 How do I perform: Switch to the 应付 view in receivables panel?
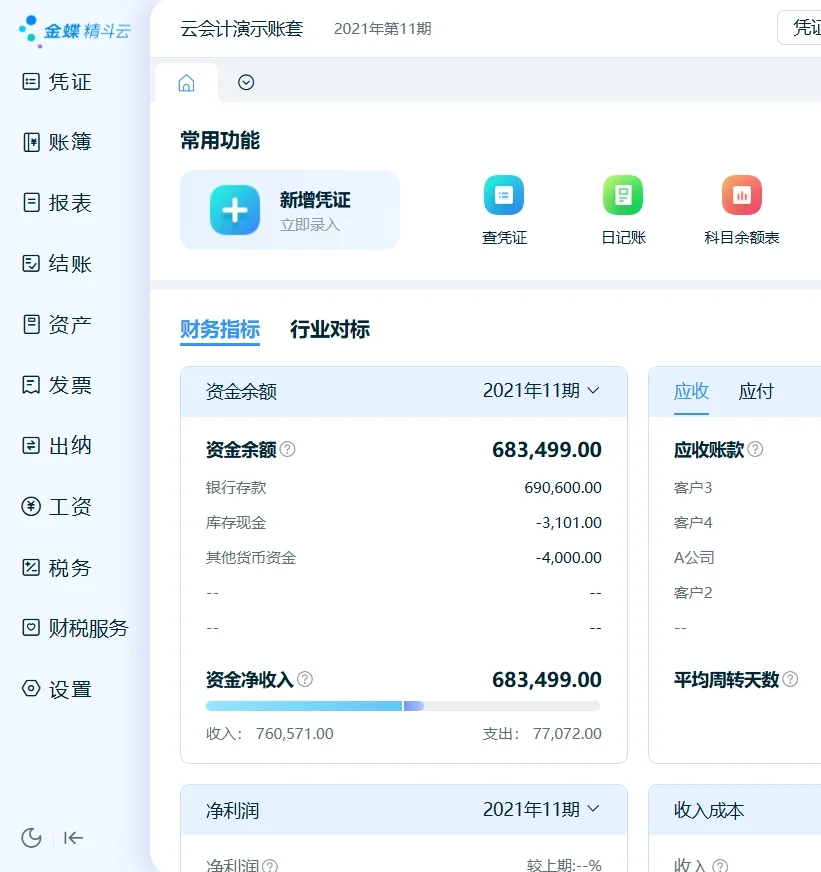click(x=756, y=392)
